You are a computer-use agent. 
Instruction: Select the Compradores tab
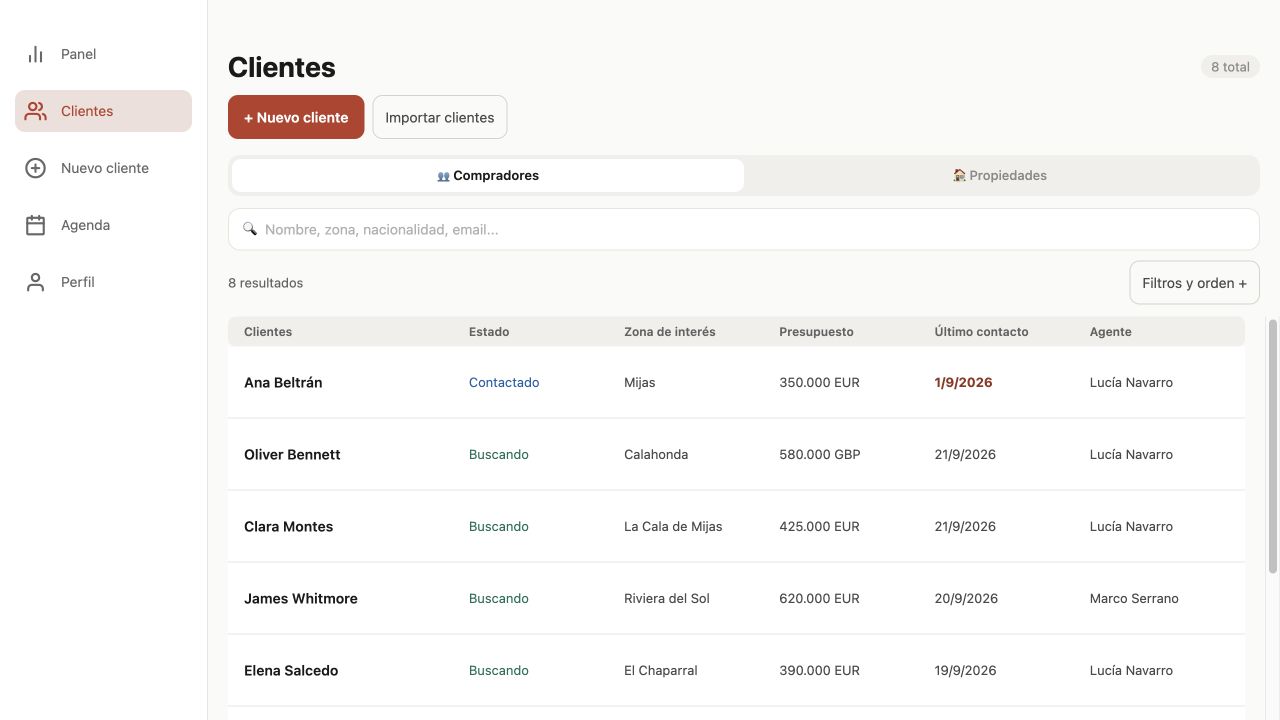coord(488,175)
